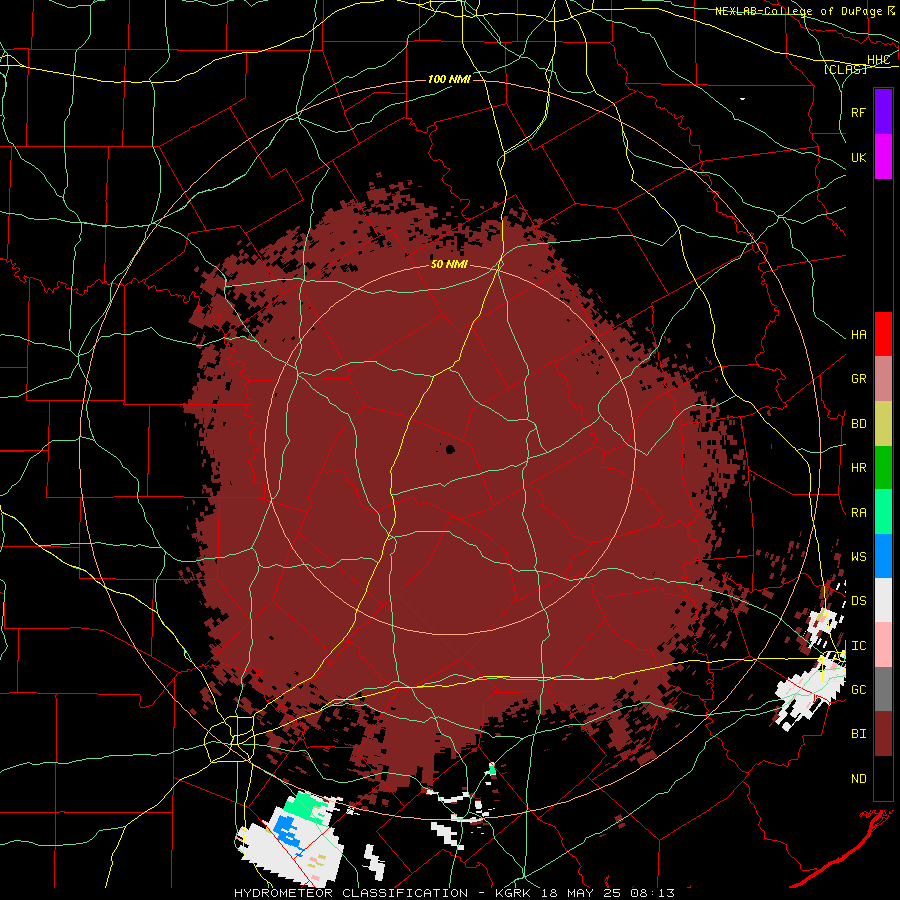The image size is (900, 900).
Task: Select the brown BI legend swatch
Action: click(883, 734)
